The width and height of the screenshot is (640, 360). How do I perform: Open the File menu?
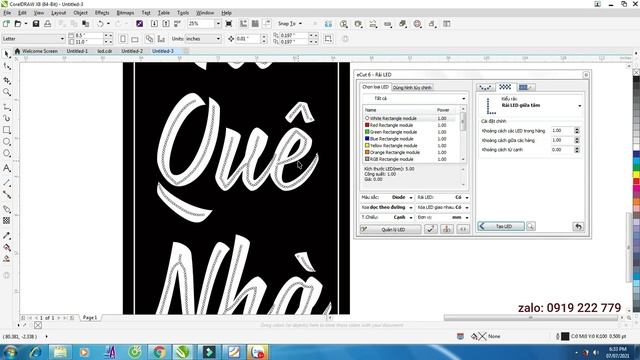coord(7,13)
